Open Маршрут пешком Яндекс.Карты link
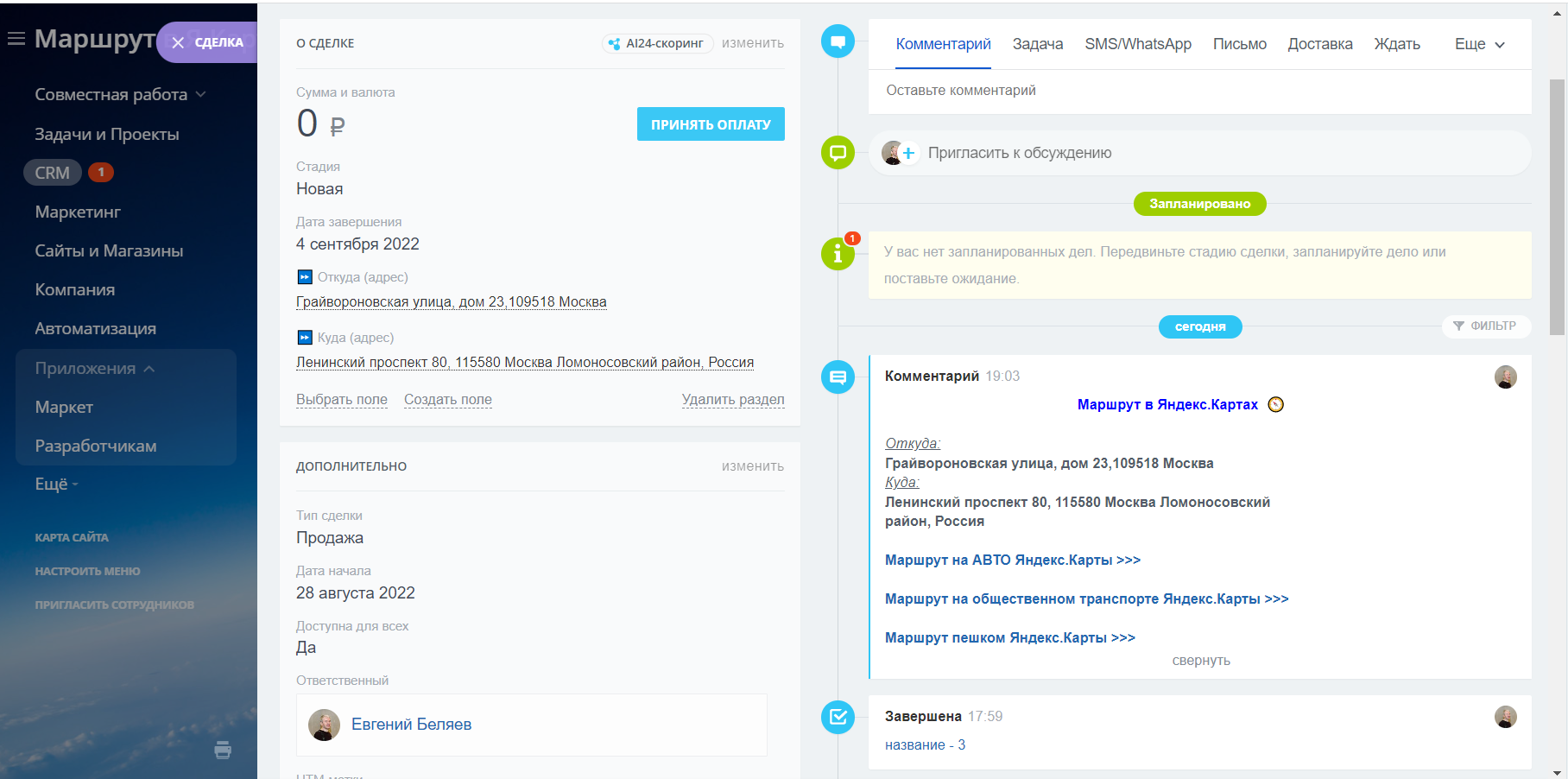1568x779 pixels. (x=1010, y=637)
